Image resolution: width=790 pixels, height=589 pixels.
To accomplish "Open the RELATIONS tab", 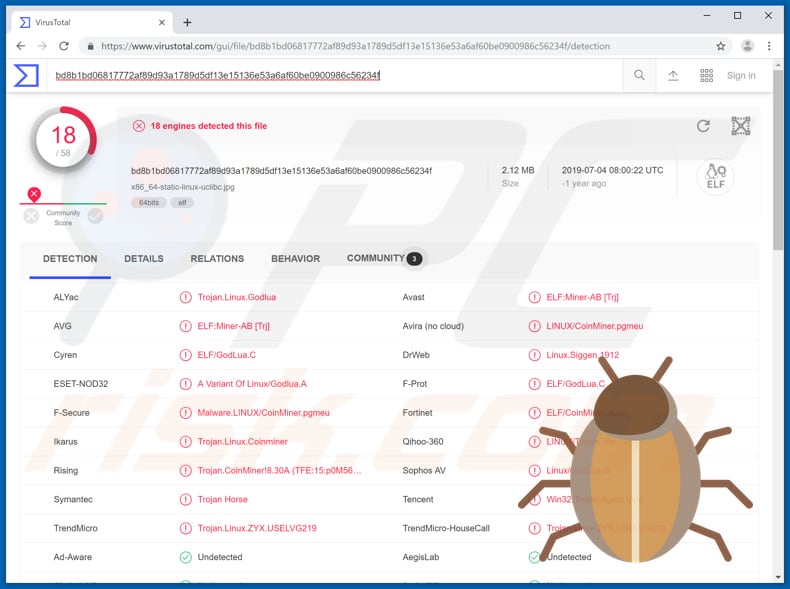I will coord(217,258).
